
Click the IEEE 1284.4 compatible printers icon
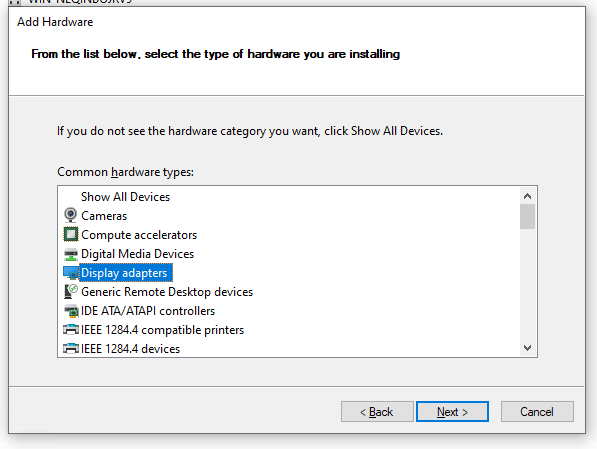point(71,330)
